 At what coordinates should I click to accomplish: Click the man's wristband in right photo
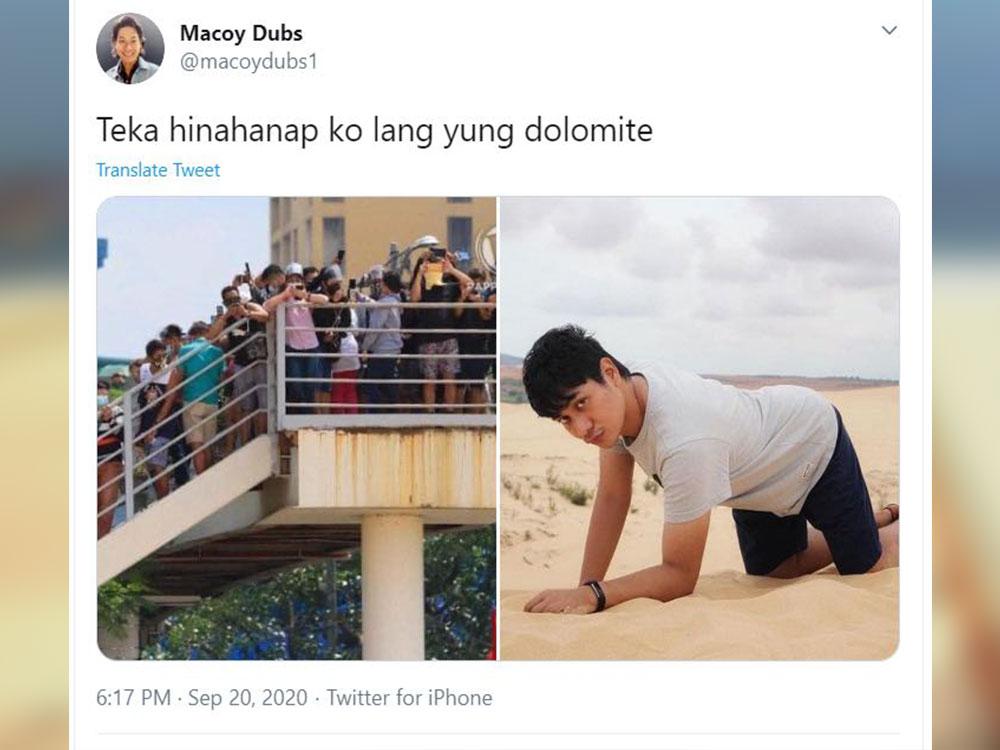pyautogui.click(x=597, y=596)
